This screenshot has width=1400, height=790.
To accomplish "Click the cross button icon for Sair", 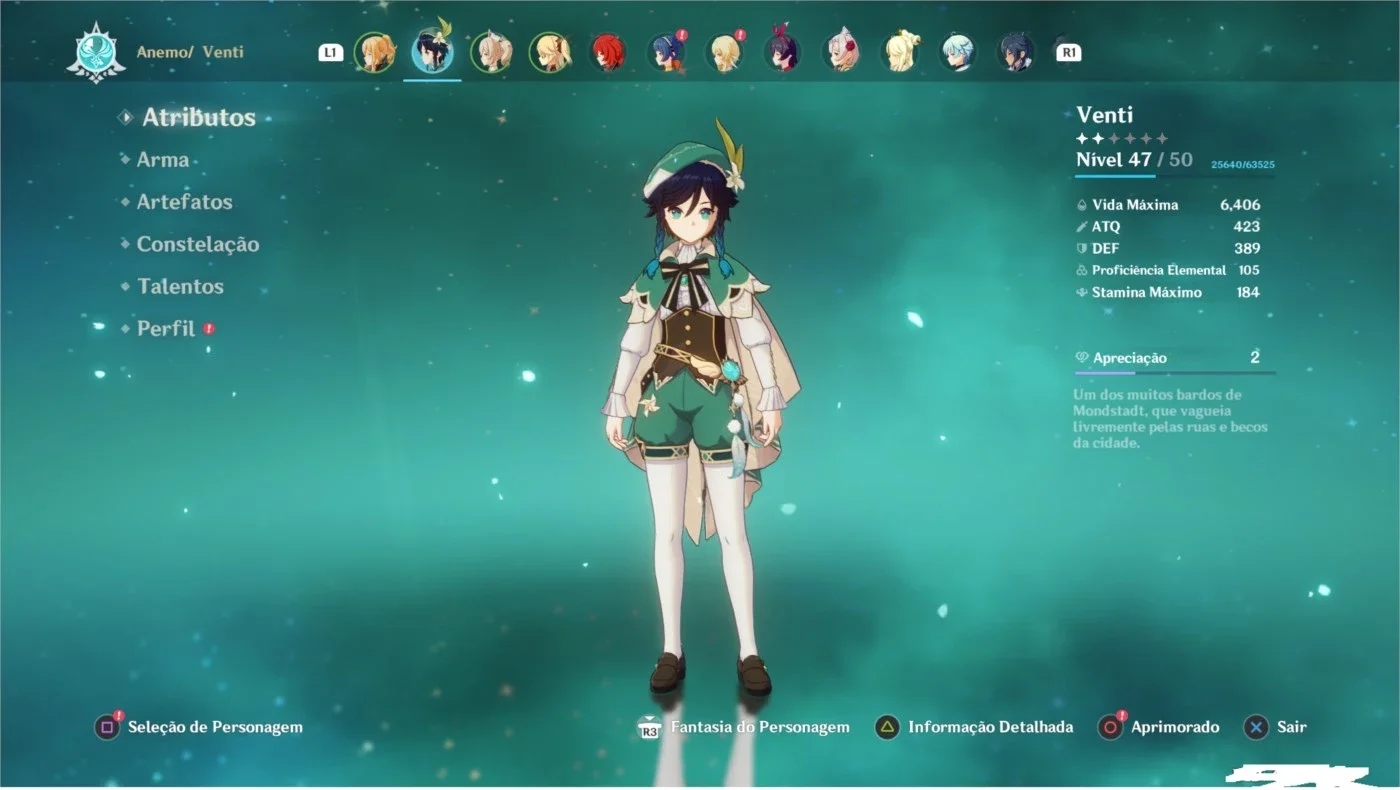I will tap(1256, 727).
